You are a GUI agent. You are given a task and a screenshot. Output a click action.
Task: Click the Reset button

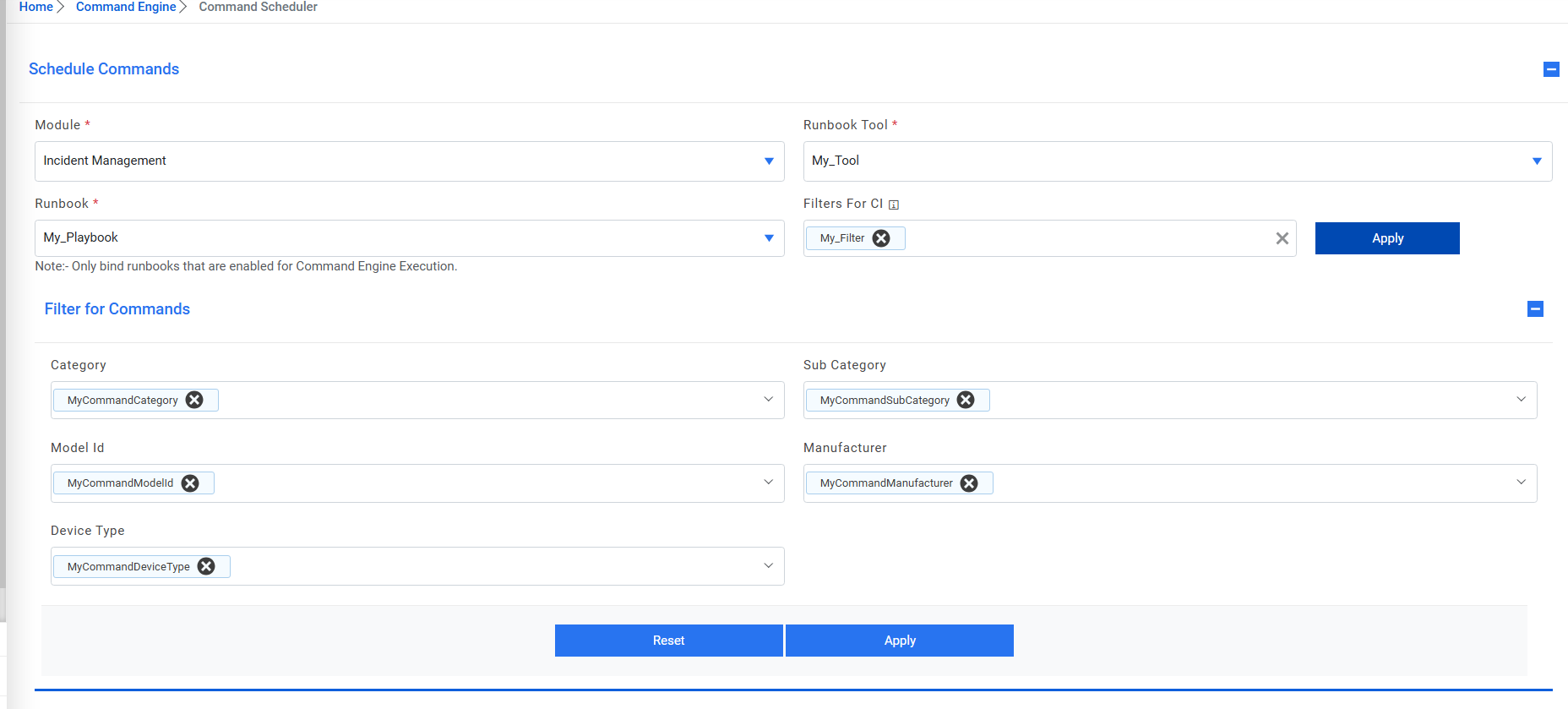[668, 641]
